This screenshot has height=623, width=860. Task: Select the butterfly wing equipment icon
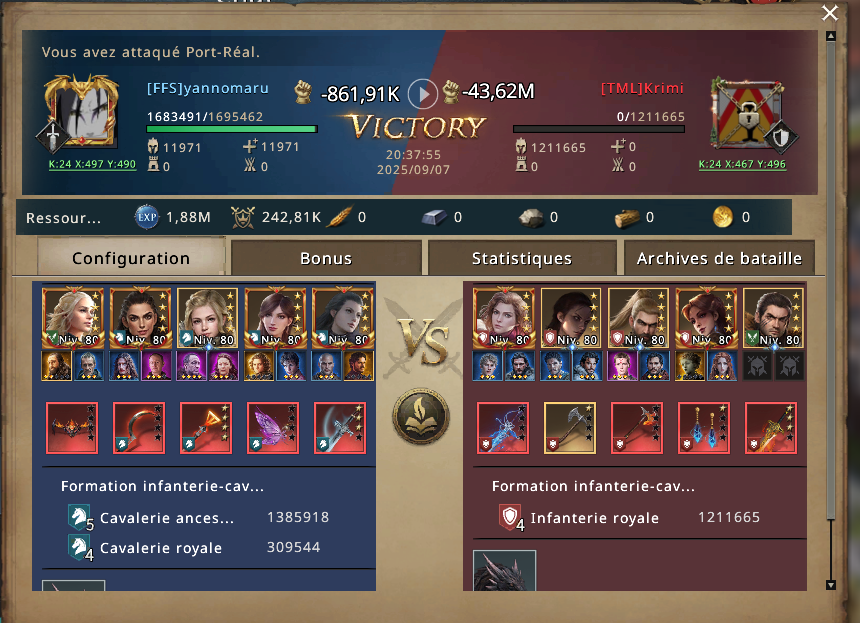[x=273, y=428]
